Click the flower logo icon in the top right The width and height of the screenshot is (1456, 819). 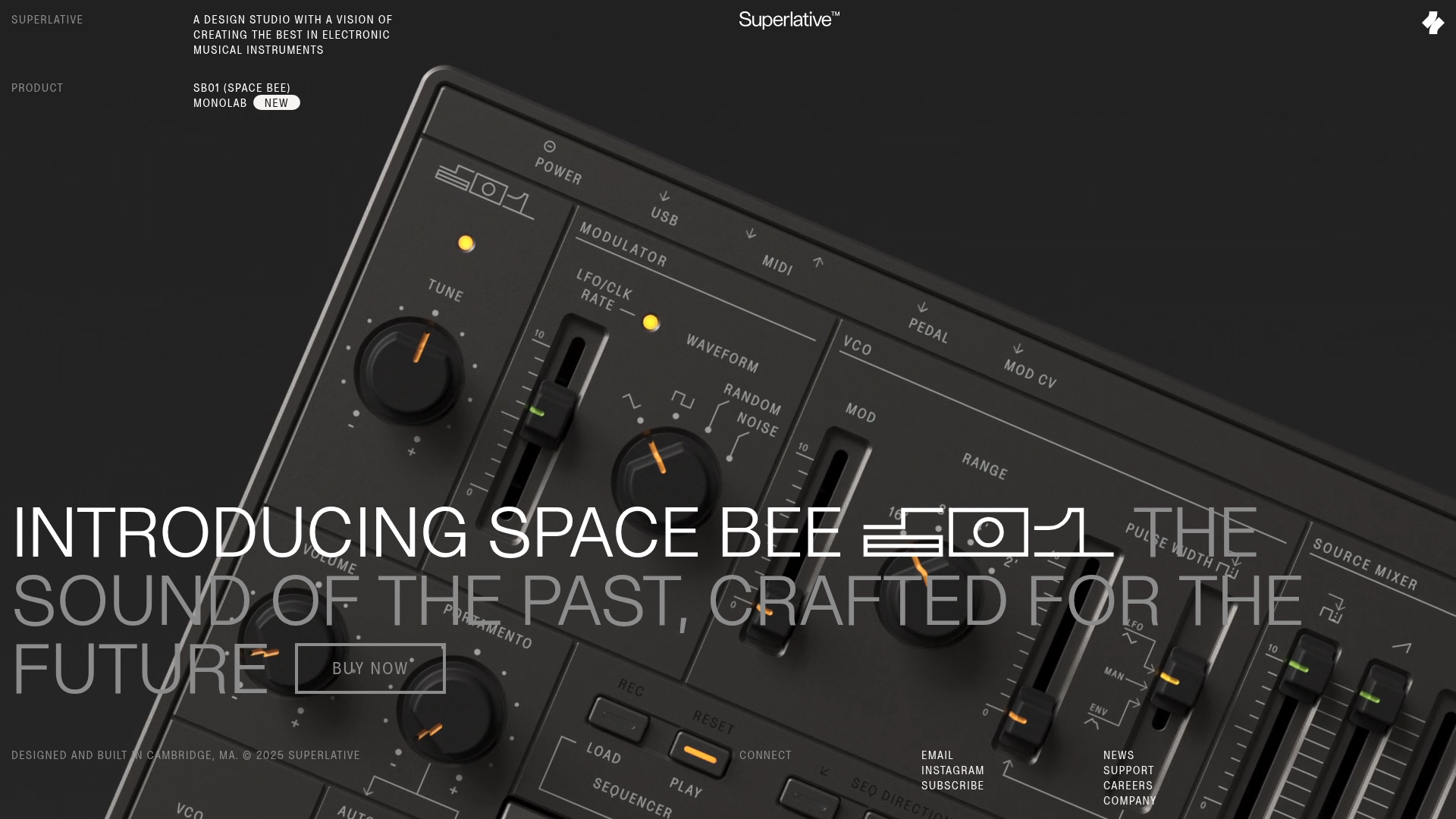coord(1432,23)
